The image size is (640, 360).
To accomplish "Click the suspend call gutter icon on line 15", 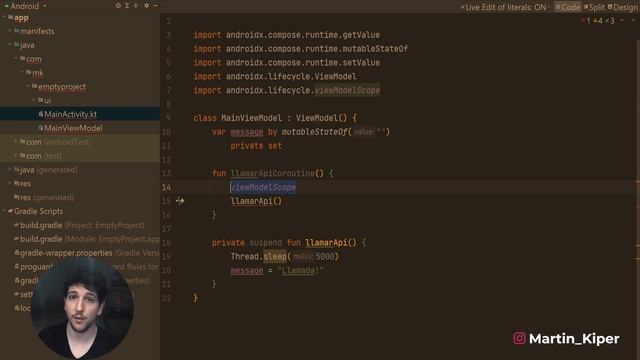I will coord(180,201).
